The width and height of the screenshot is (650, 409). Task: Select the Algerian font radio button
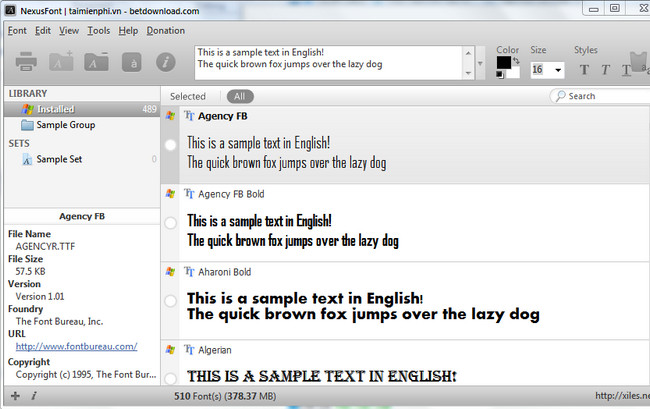click(x=170, y=378)
